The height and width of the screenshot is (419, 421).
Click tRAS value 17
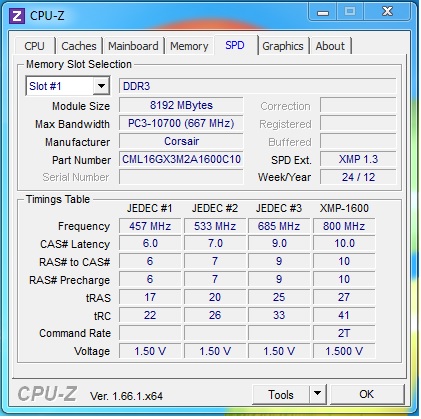[150, 297]
